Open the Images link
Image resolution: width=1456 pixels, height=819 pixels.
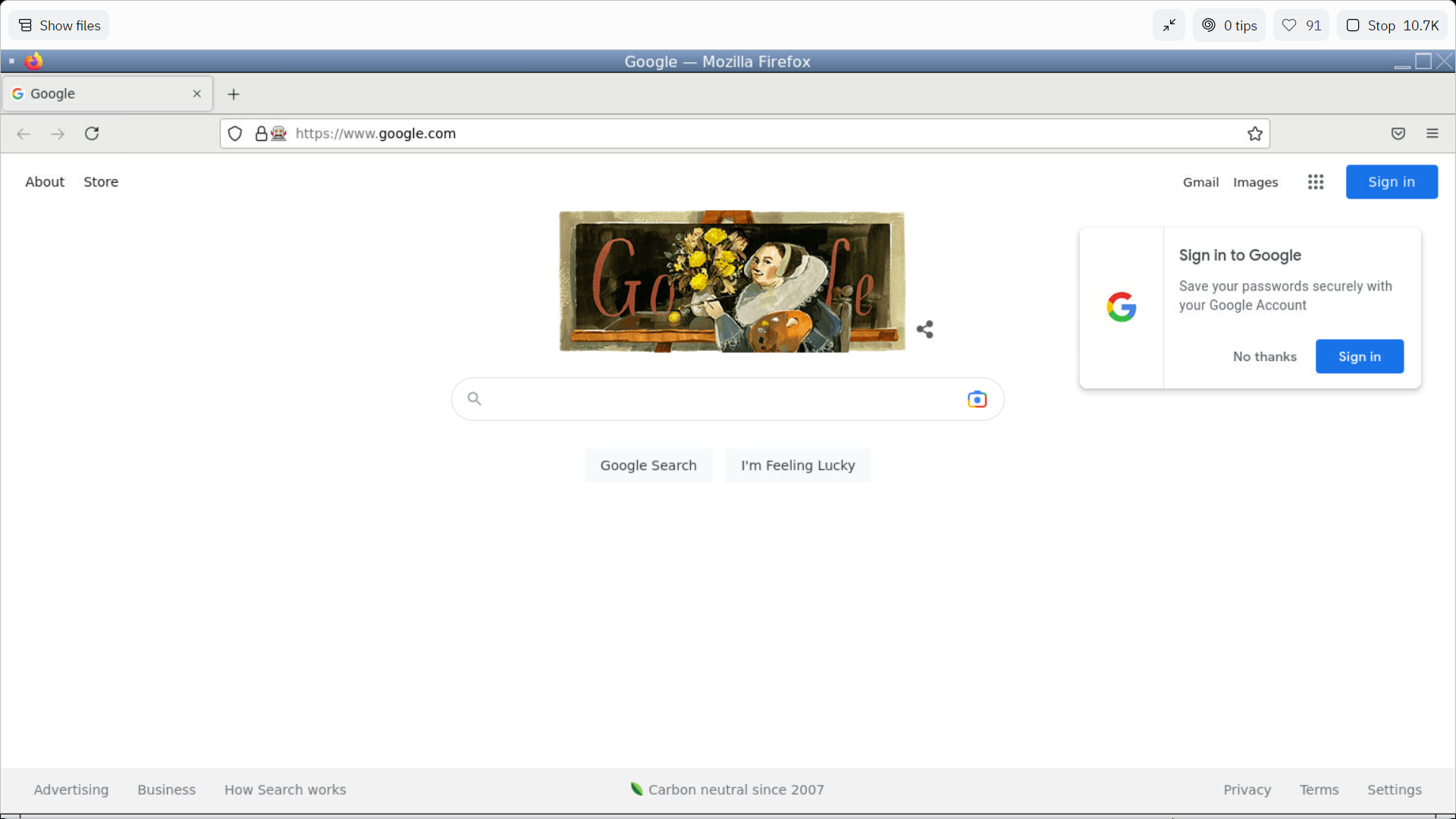tap(1255, 183)
